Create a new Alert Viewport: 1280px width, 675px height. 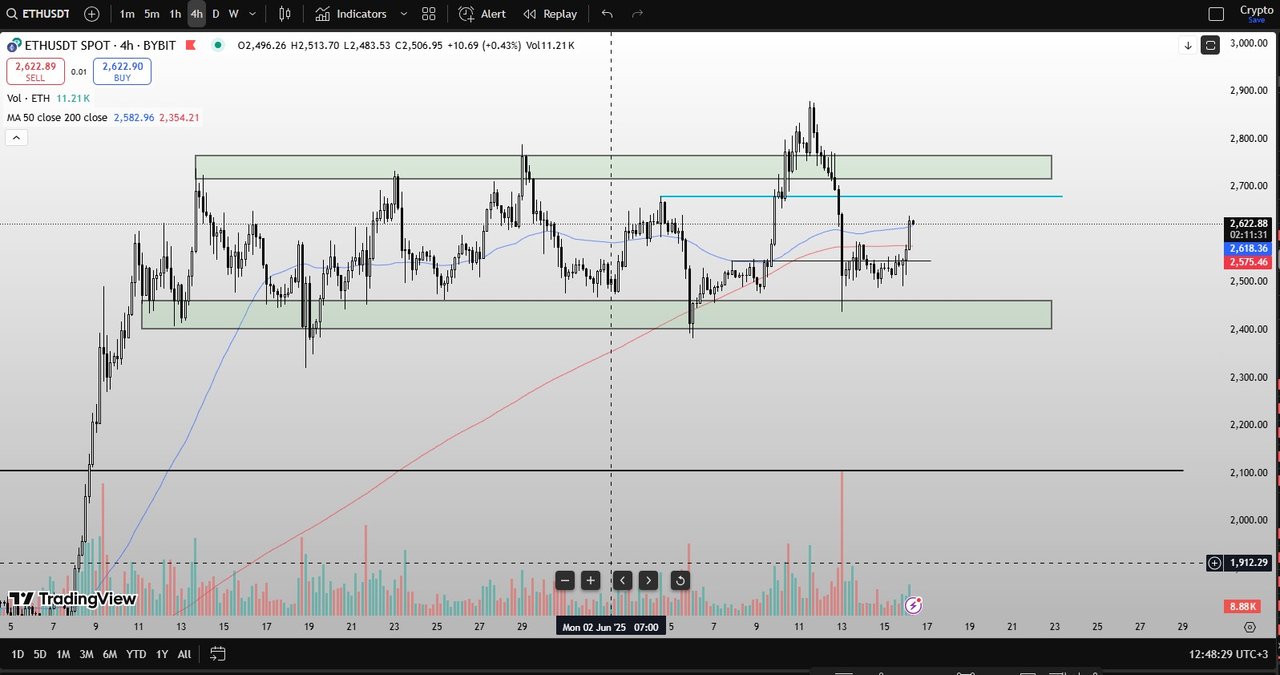coord(482,14)
